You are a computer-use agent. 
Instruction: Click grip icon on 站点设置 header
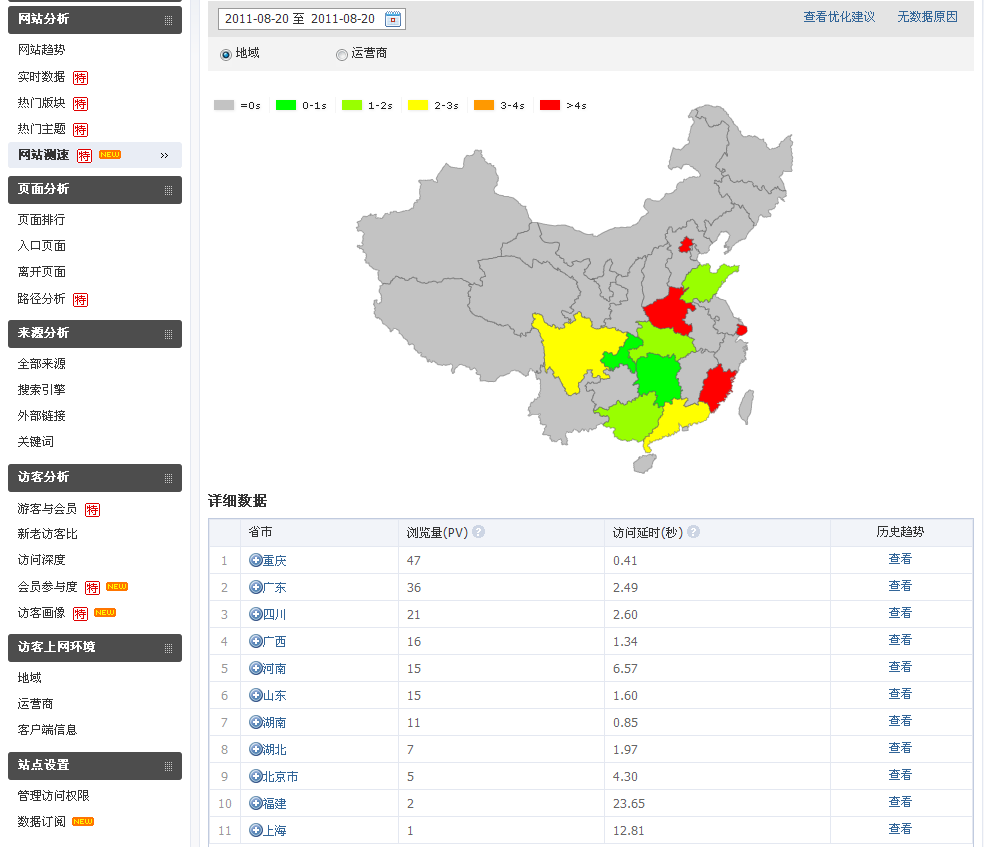168,766
